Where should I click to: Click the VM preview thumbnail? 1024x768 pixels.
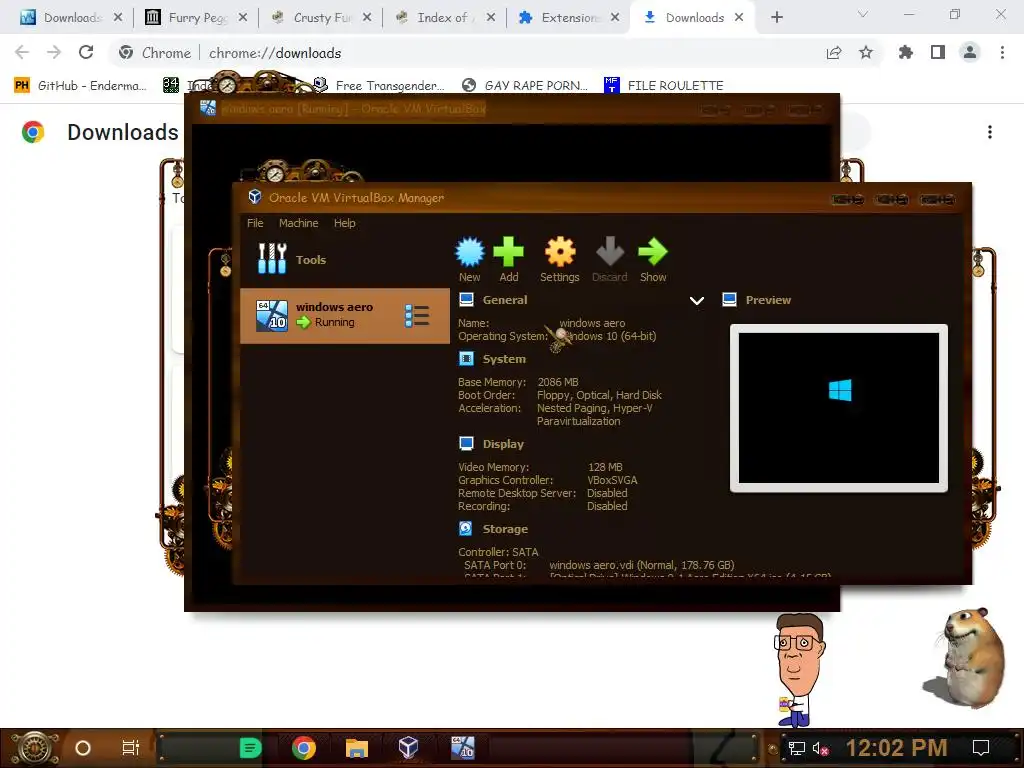[x=839, y=408]
